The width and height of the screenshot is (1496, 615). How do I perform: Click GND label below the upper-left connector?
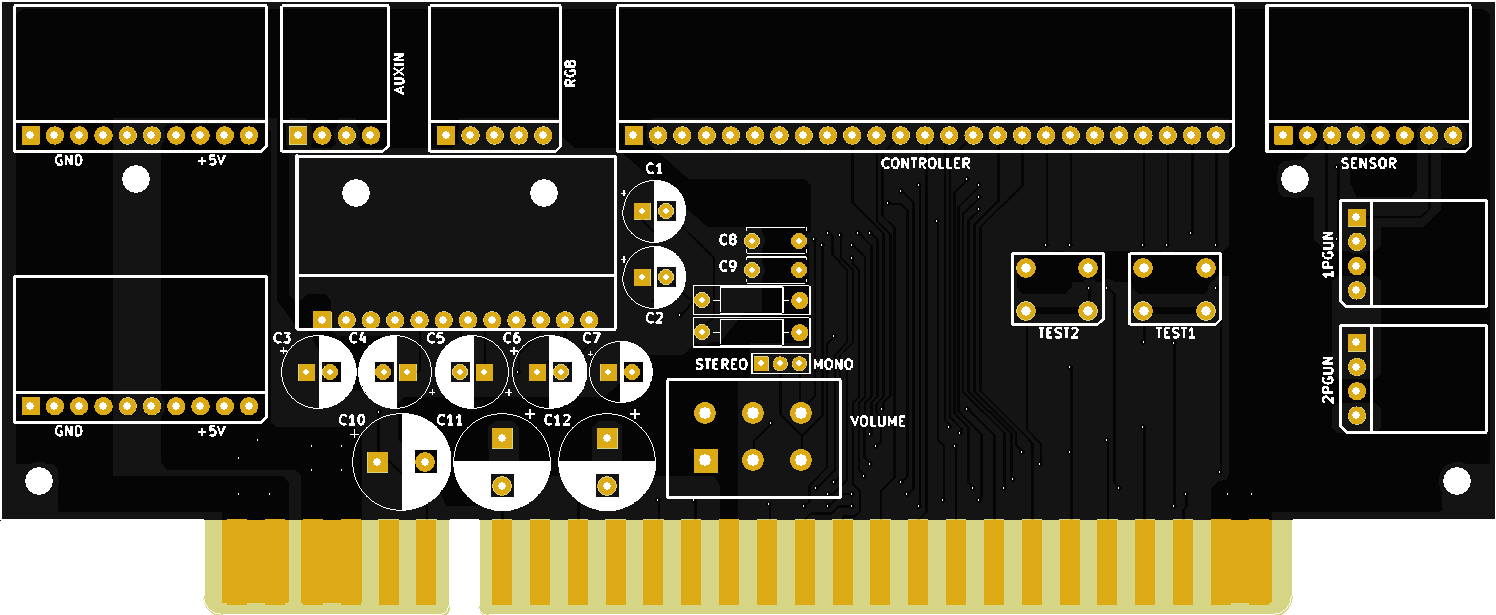click(x=69, y=161)
